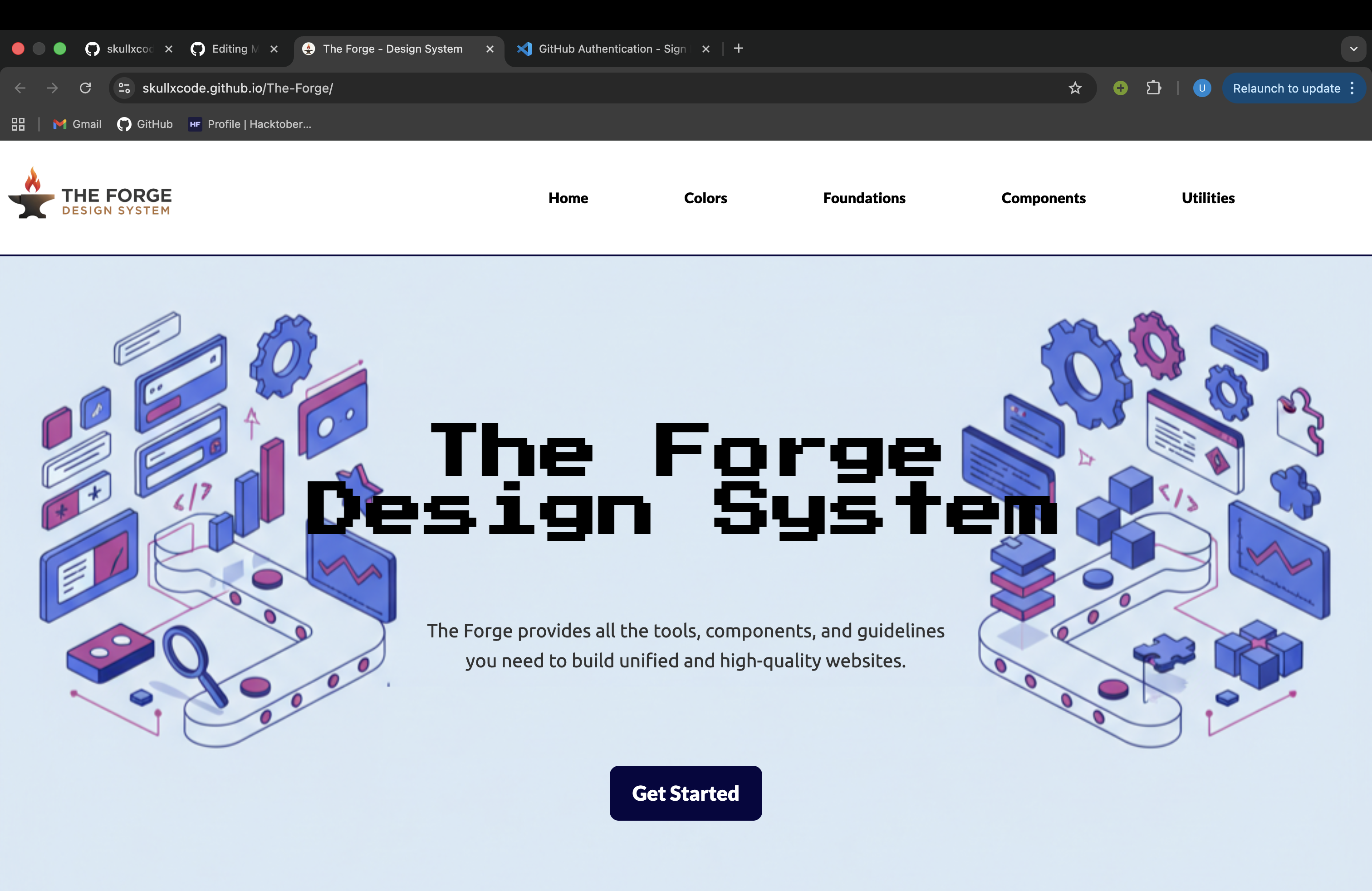Open the apps grid in the bookmarks bar
The image size is (1372, 891).
click(18, 124)
